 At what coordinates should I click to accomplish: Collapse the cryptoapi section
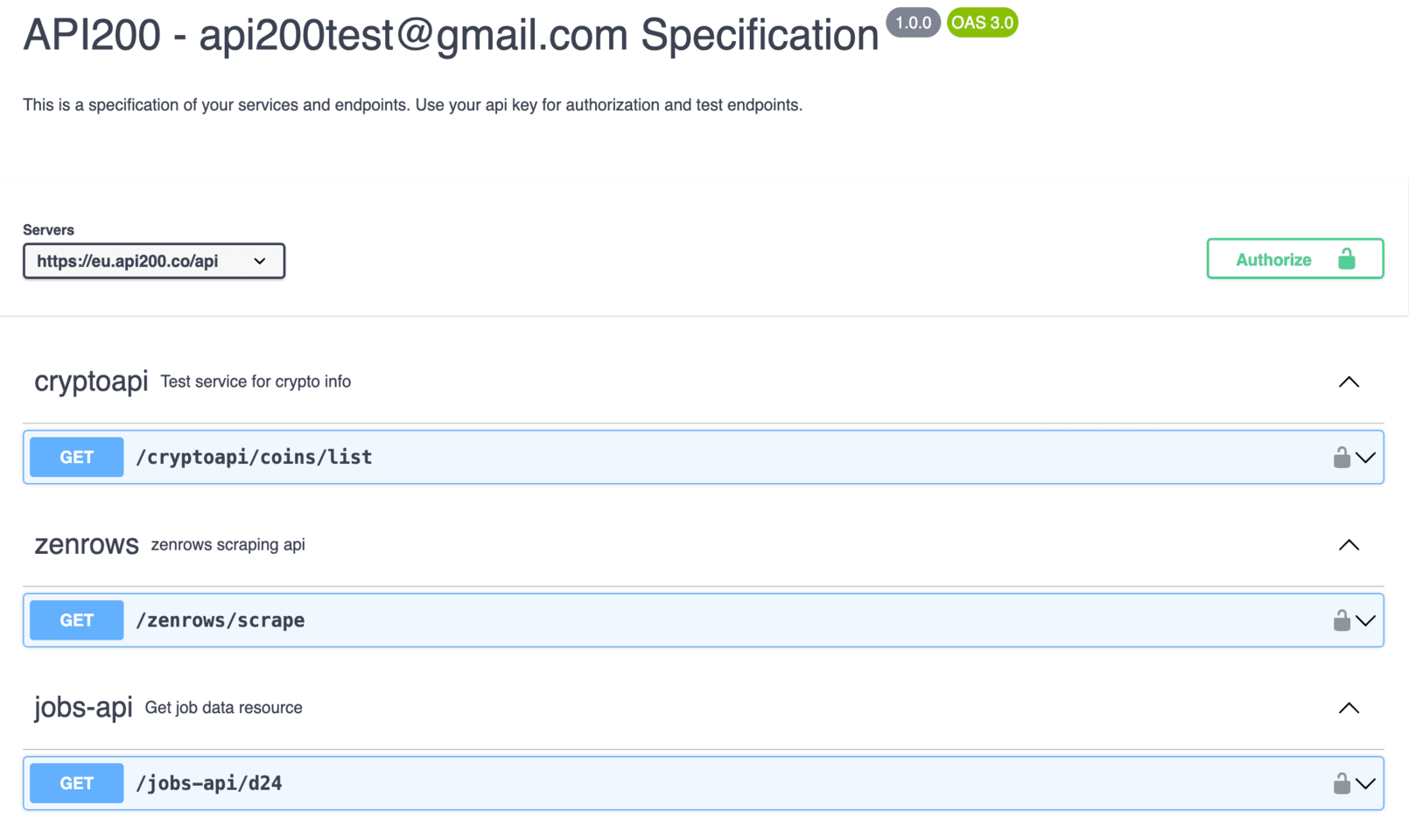click(1349, 382)
